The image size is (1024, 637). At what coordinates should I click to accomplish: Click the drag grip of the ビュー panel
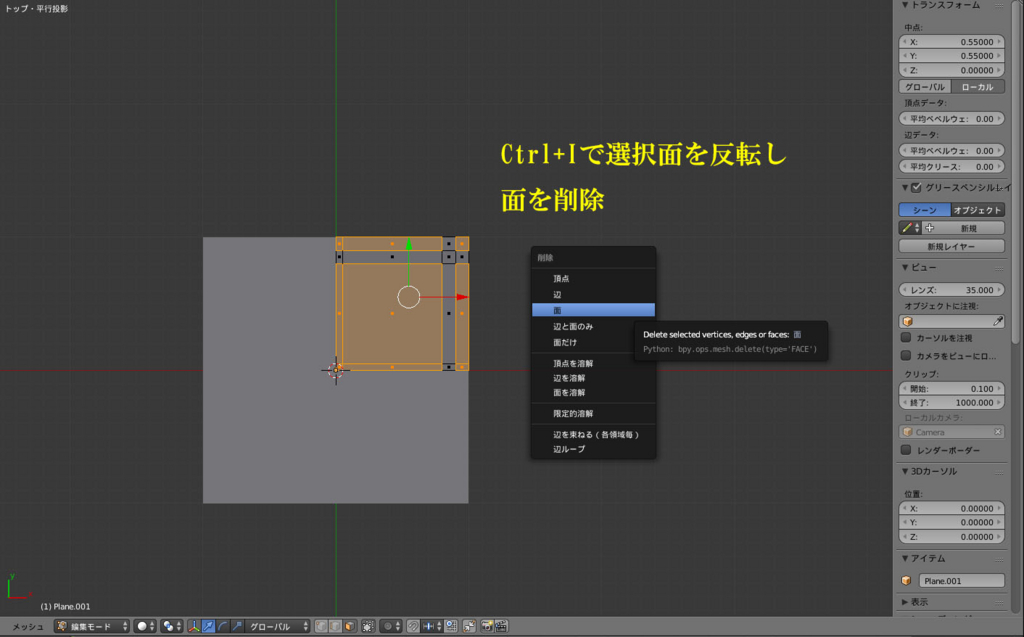point(999,268)
